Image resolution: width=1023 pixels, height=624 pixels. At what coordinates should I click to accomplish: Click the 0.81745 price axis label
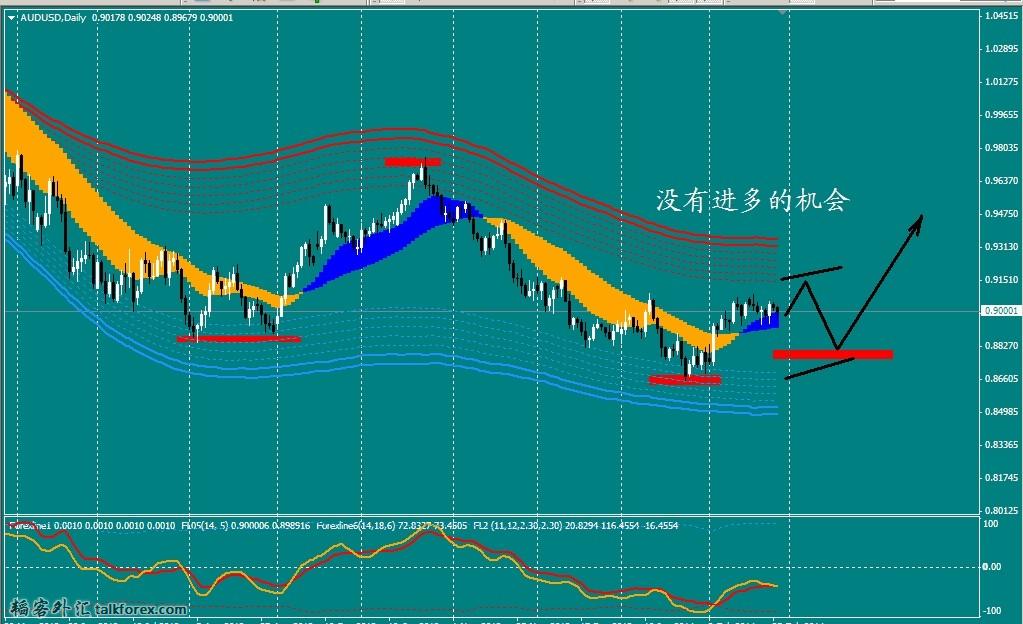(1001, 477)
